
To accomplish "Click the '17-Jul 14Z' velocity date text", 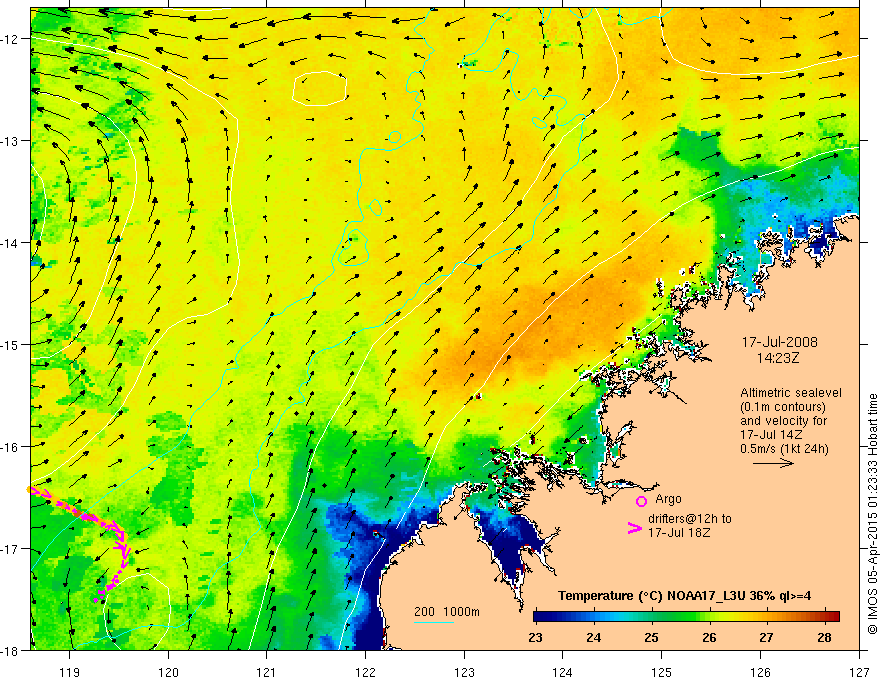I will 771,435.
